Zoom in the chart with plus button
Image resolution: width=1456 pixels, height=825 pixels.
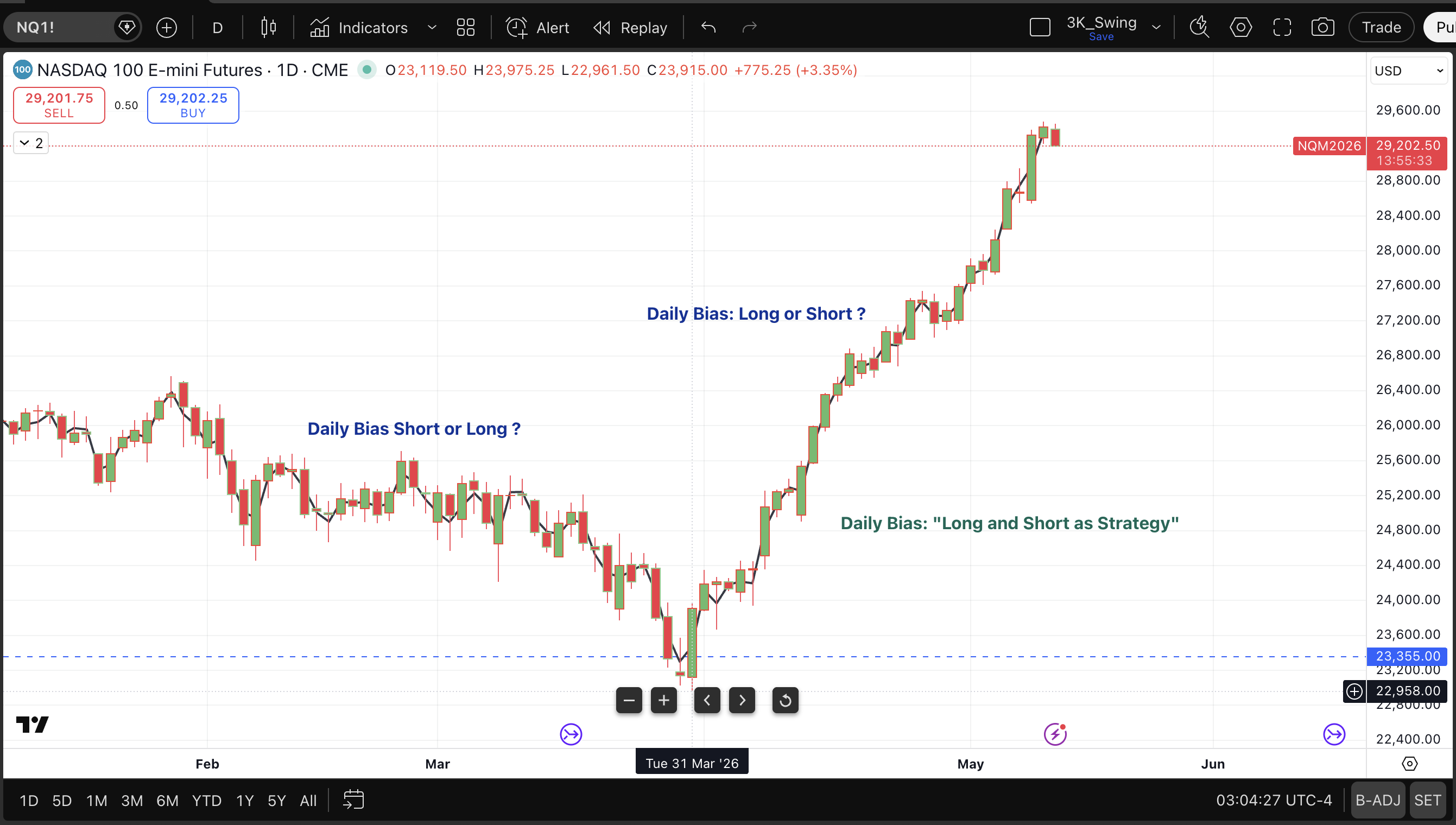tap(664, 701)
